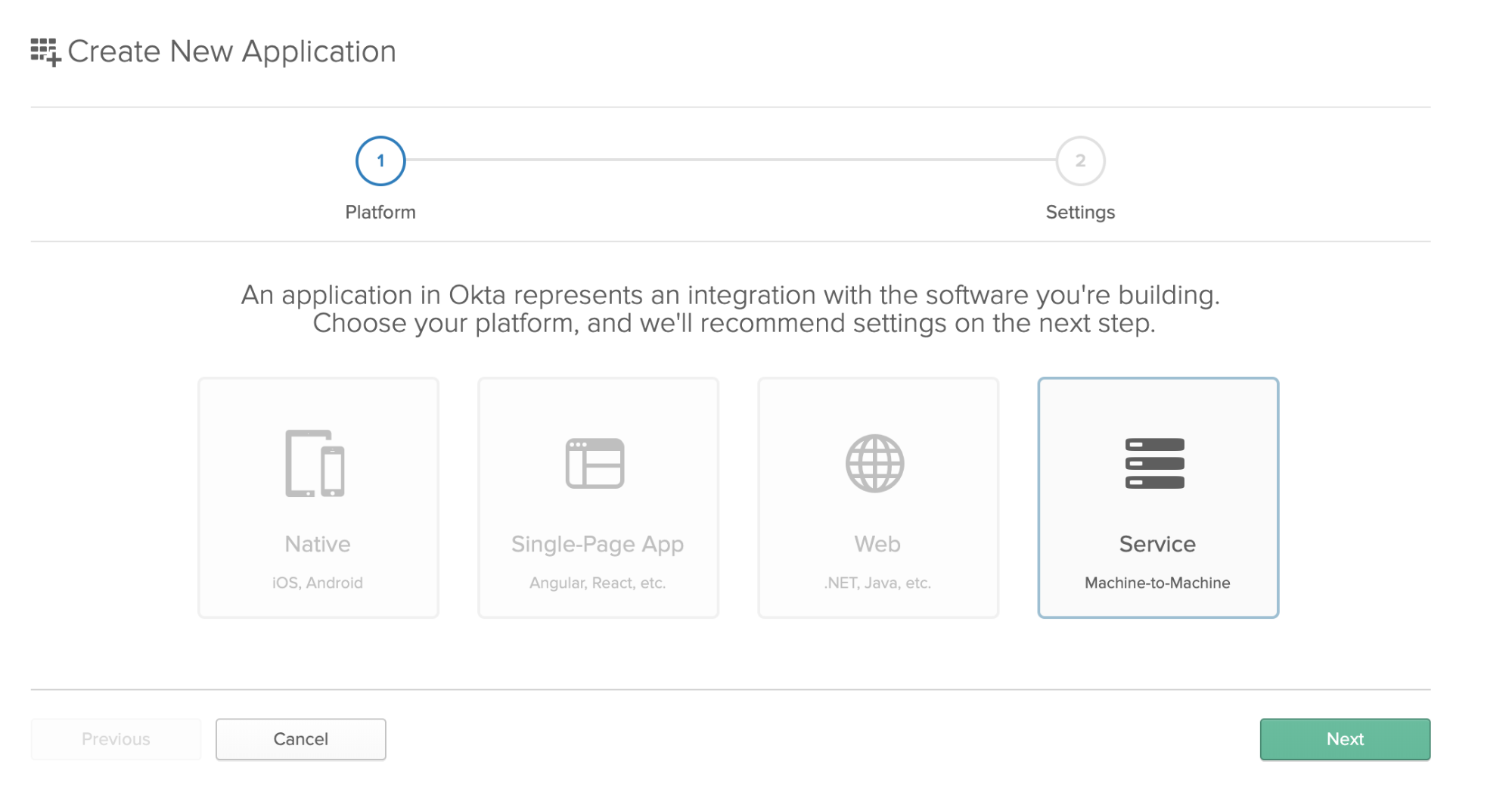
Task: Click the Platform step label
Action: pos(380,213)
